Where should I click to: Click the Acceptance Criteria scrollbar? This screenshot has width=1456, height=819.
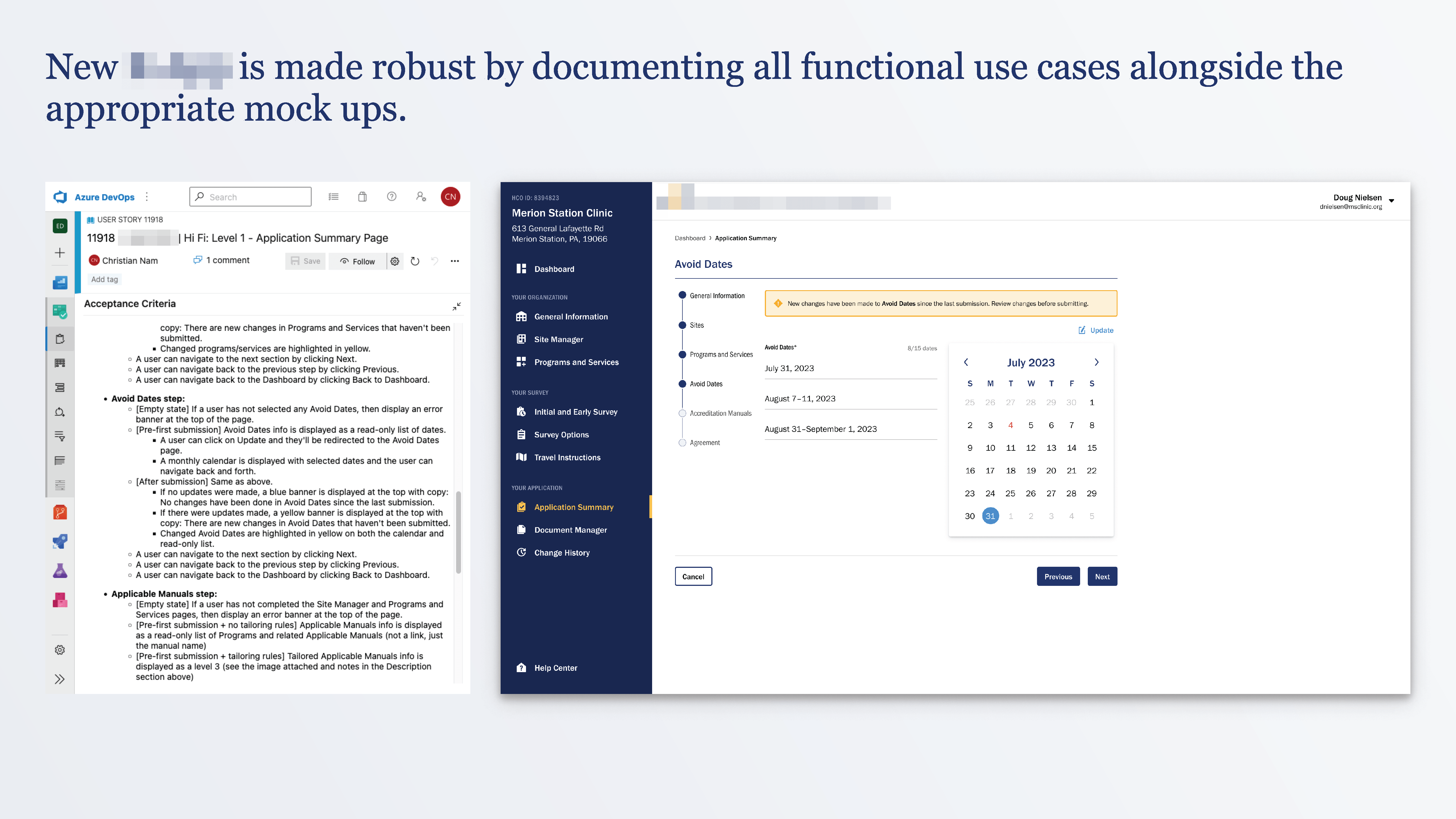point(458,532)
